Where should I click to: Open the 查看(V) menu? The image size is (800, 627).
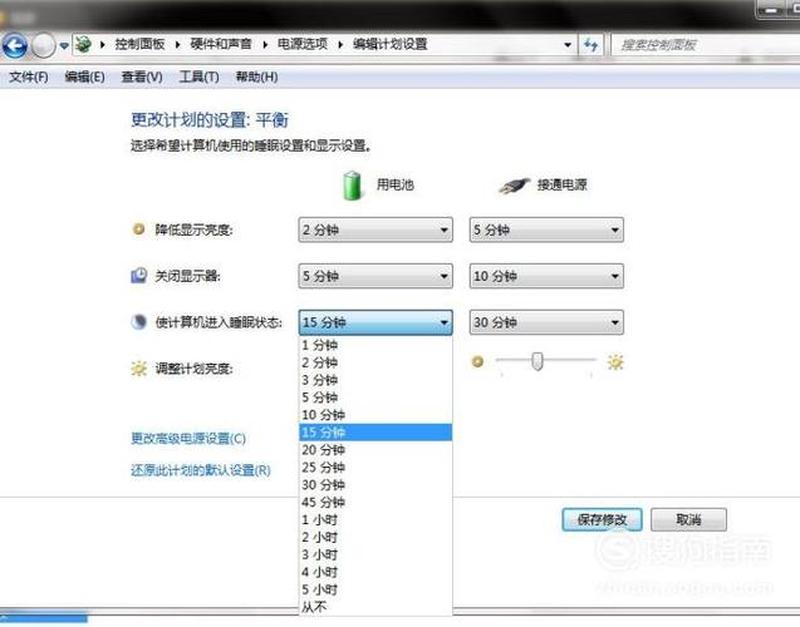[142, 77]
